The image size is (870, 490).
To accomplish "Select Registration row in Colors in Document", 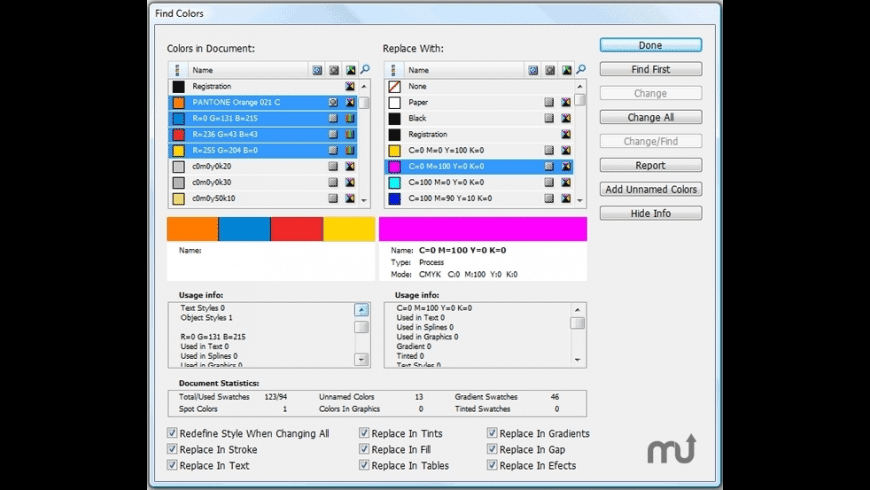I will click(x=263, y=86).
